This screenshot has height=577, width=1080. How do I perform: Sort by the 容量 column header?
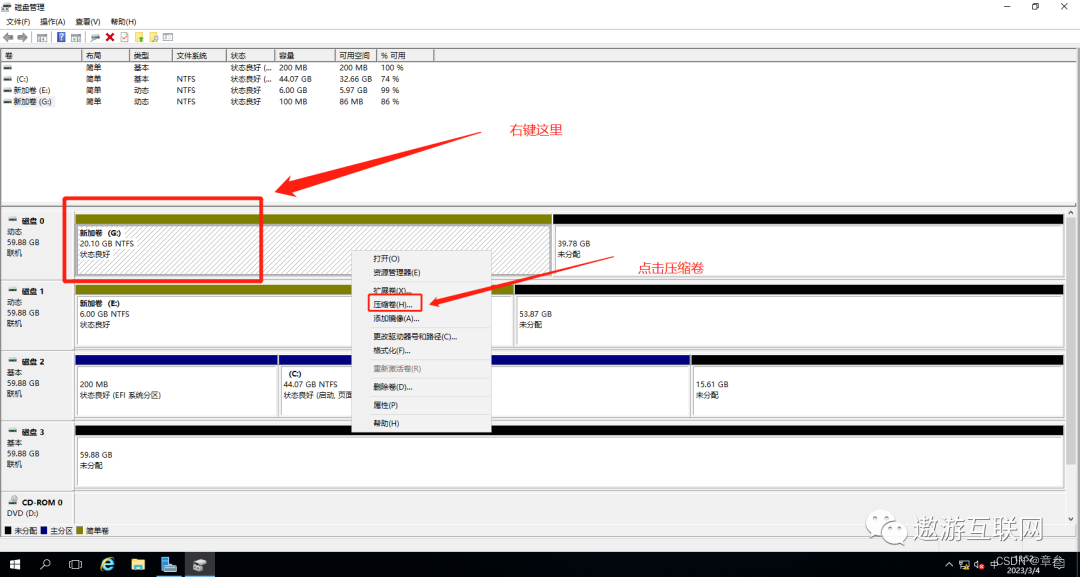click(x=304, y=55)
